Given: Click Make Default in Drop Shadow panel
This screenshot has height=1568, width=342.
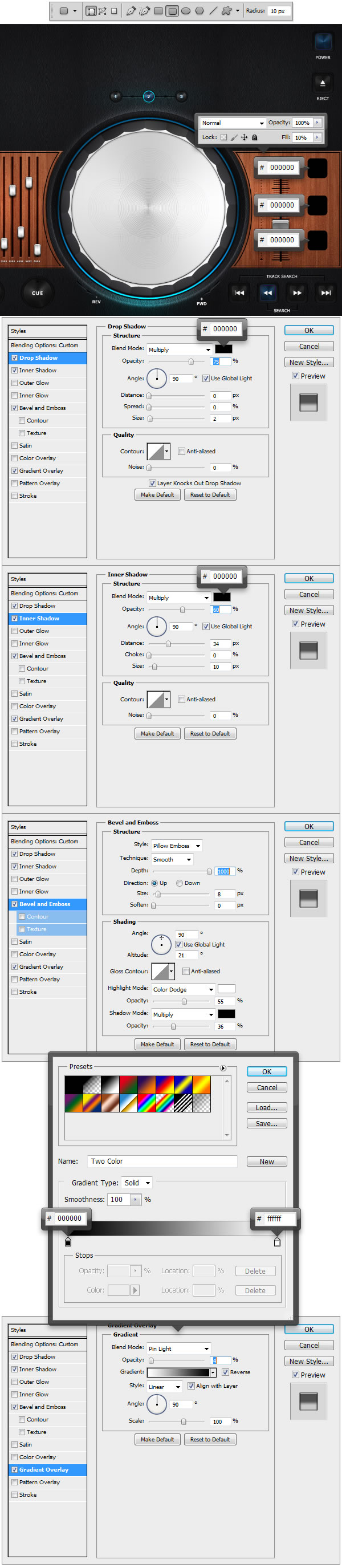Looking at the screenshot, I should pyautogui.click(x=157, y=495).
